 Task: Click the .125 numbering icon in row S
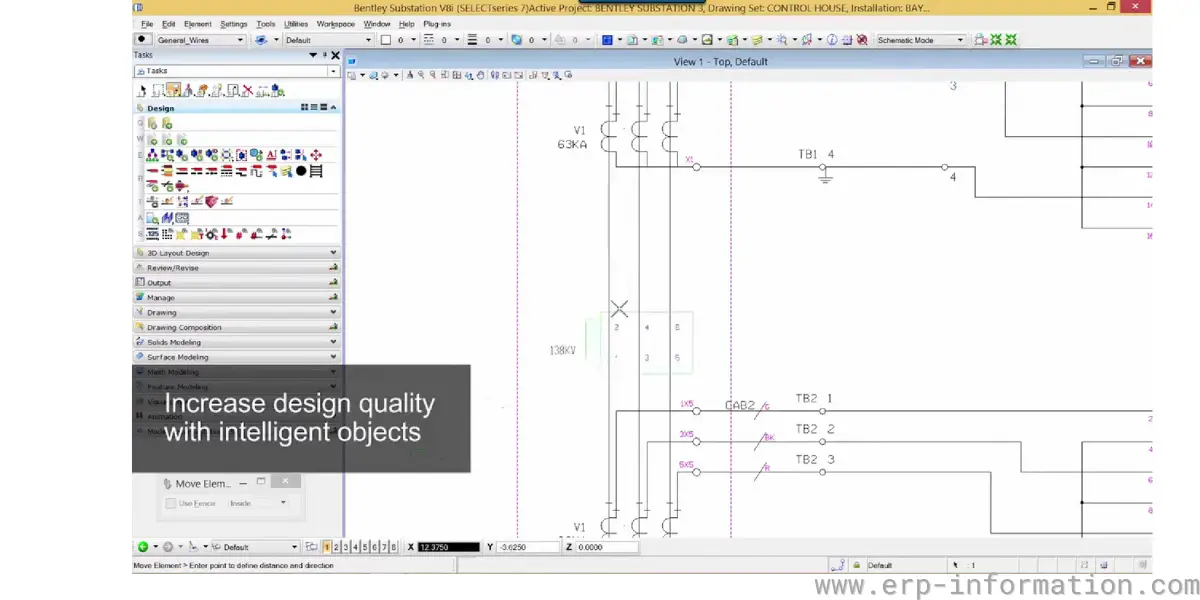[x=153, y=234]
